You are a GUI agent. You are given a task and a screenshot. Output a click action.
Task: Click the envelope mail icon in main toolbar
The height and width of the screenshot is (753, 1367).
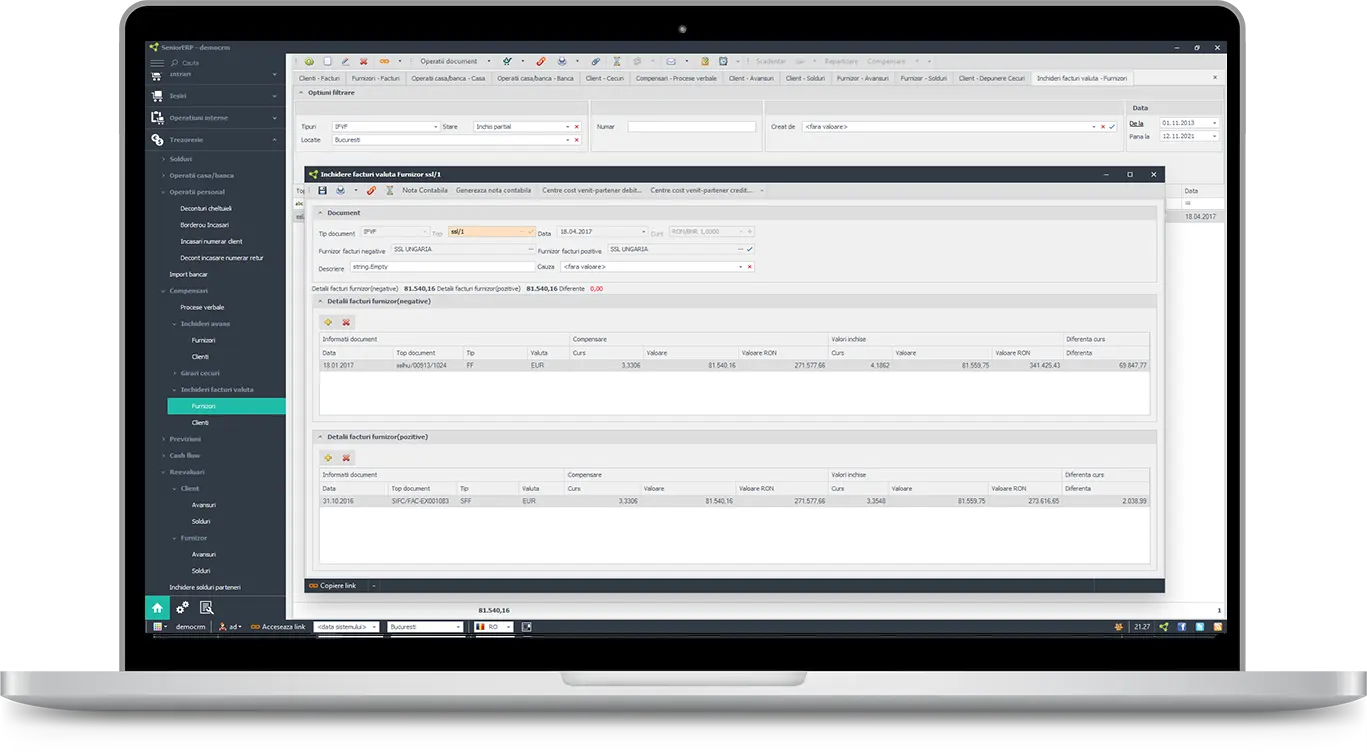(671, 61)
